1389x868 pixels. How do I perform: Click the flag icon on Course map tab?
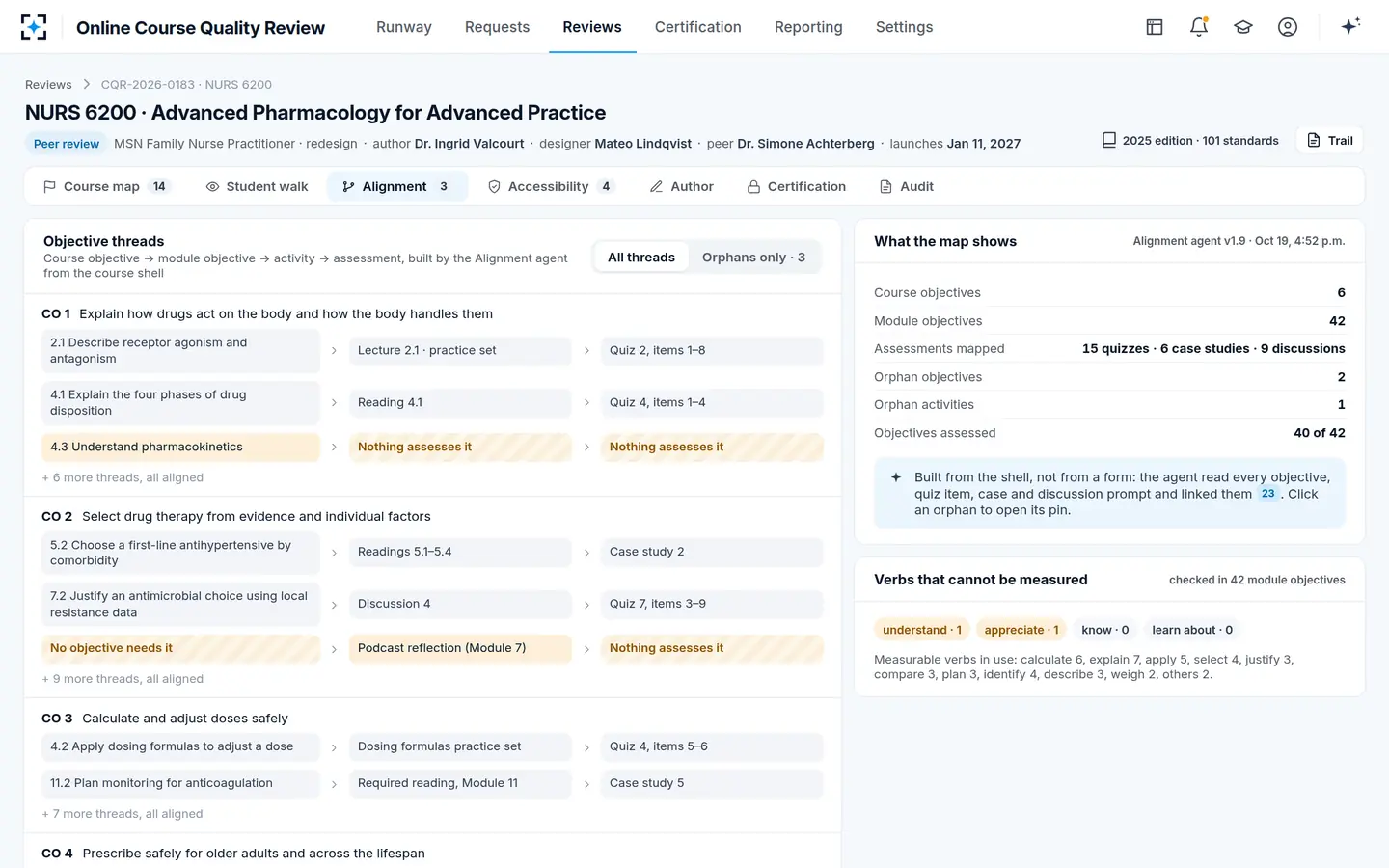(50, 186)
